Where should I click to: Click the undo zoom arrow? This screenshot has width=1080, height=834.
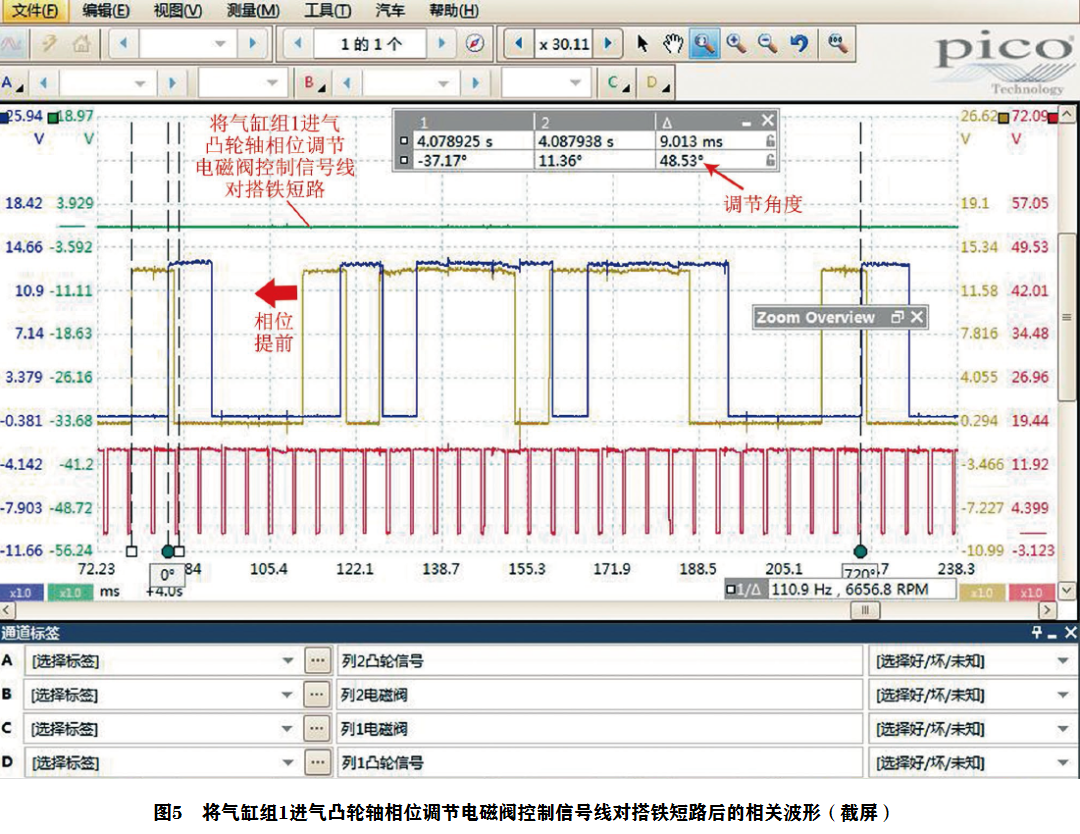pos(799,43)
